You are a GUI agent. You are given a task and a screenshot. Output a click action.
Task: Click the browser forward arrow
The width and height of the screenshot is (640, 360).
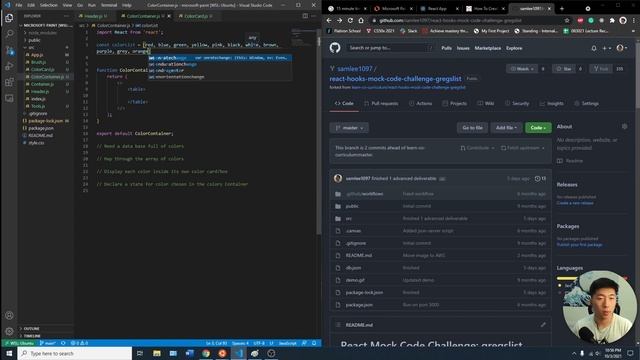tap(340, 20)
